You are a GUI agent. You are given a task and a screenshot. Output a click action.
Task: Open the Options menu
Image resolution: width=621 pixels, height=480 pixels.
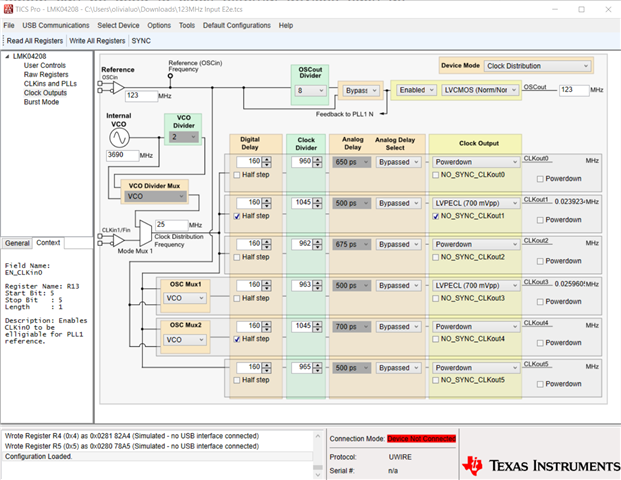[x=159, y=25]
